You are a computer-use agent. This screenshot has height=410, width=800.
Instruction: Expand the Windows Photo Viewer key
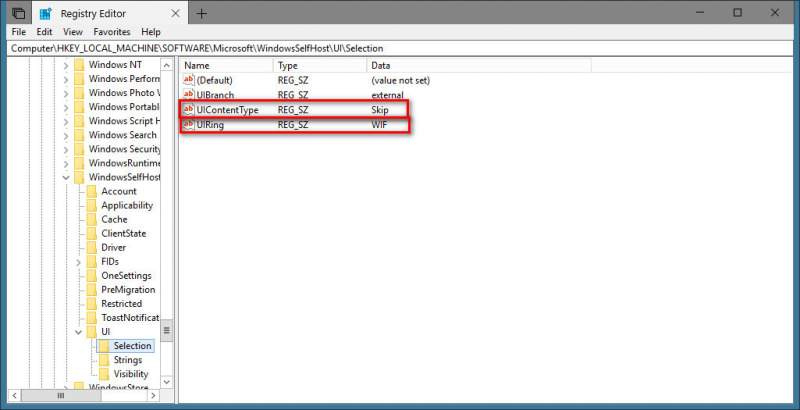click(x=66, y=93)
